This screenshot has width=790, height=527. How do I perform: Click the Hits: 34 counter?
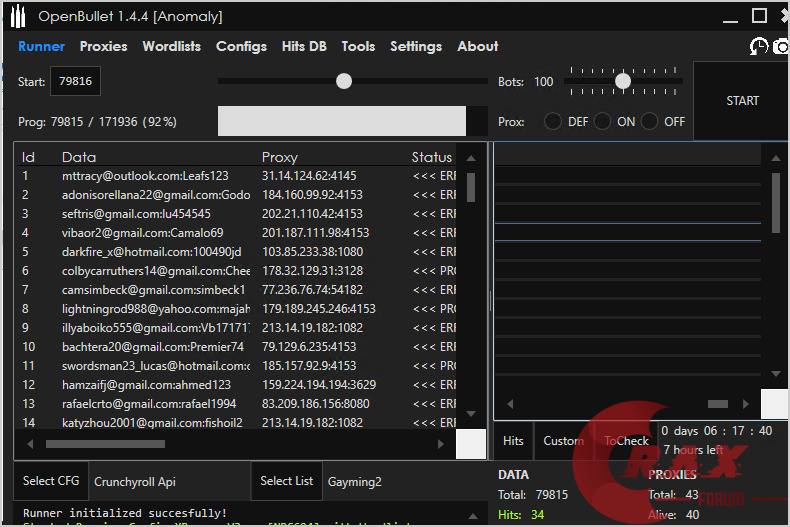pos(521,514)
